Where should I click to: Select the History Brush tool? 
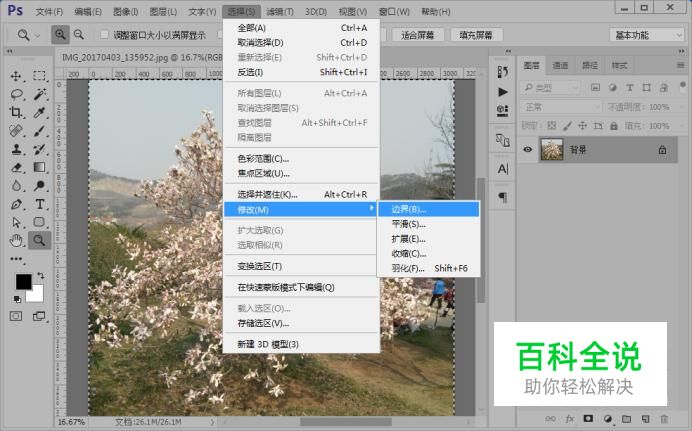point(39,149)
